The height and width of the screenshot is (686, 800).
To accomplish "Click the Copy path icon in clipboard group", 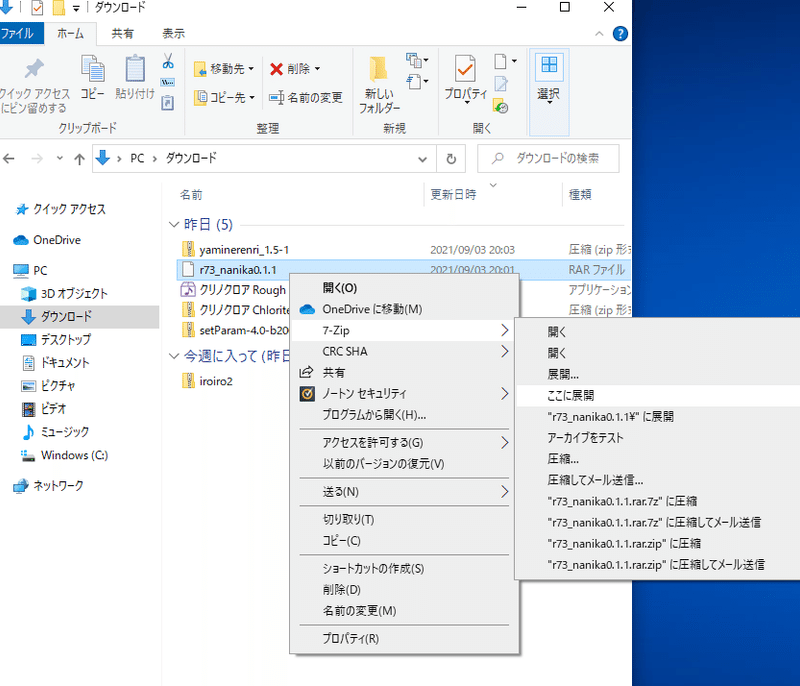I will coord(168,82).
